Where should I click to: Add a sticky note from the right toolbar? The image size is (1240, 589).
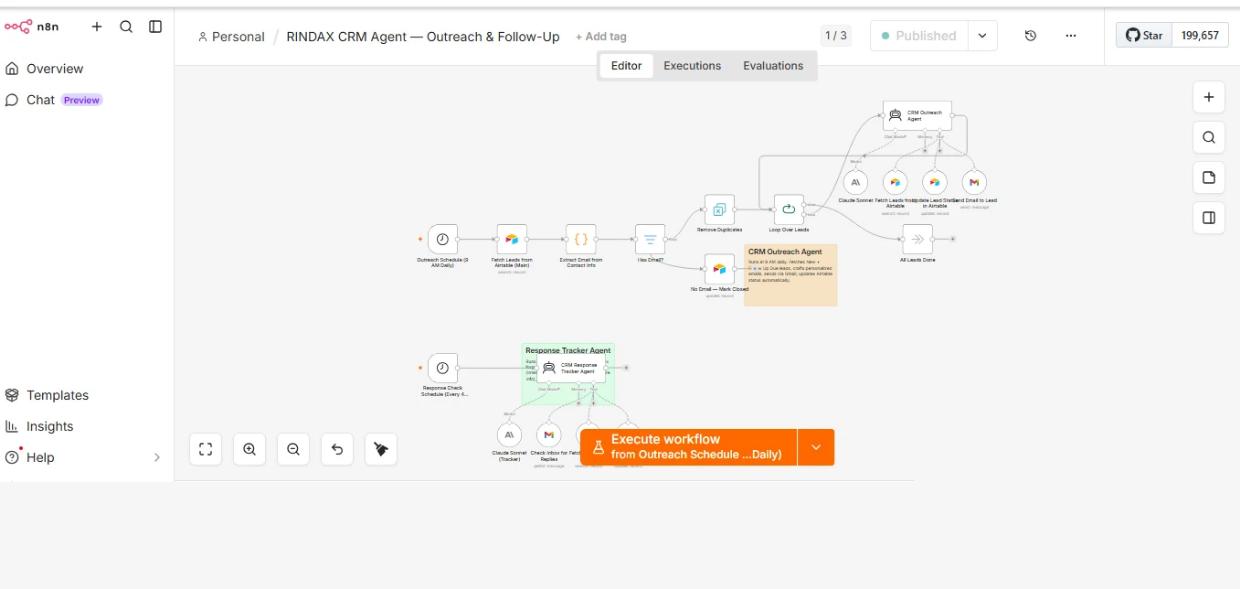1208,177
